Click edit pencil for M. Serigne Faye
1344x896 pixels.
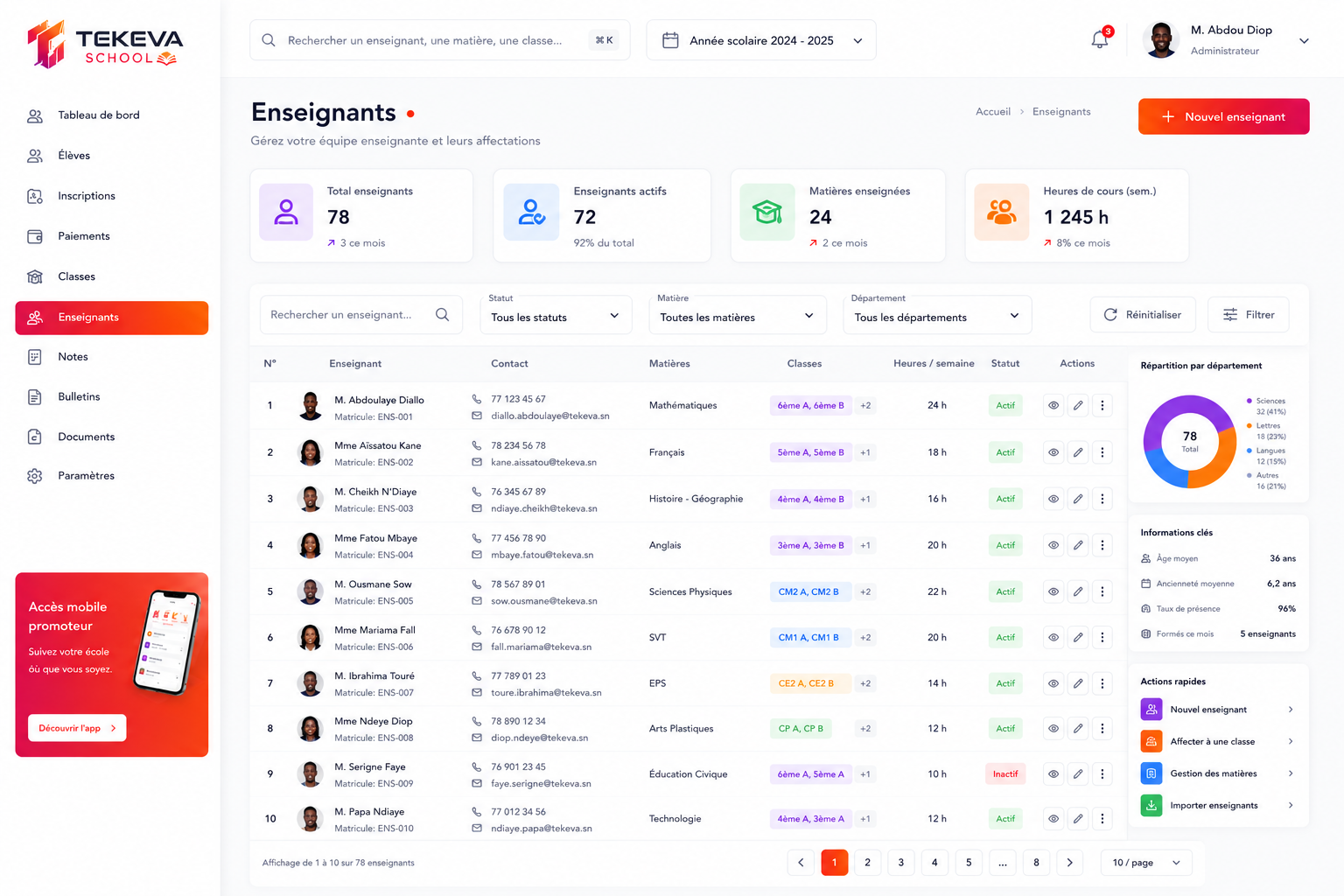click(1078, 774)
